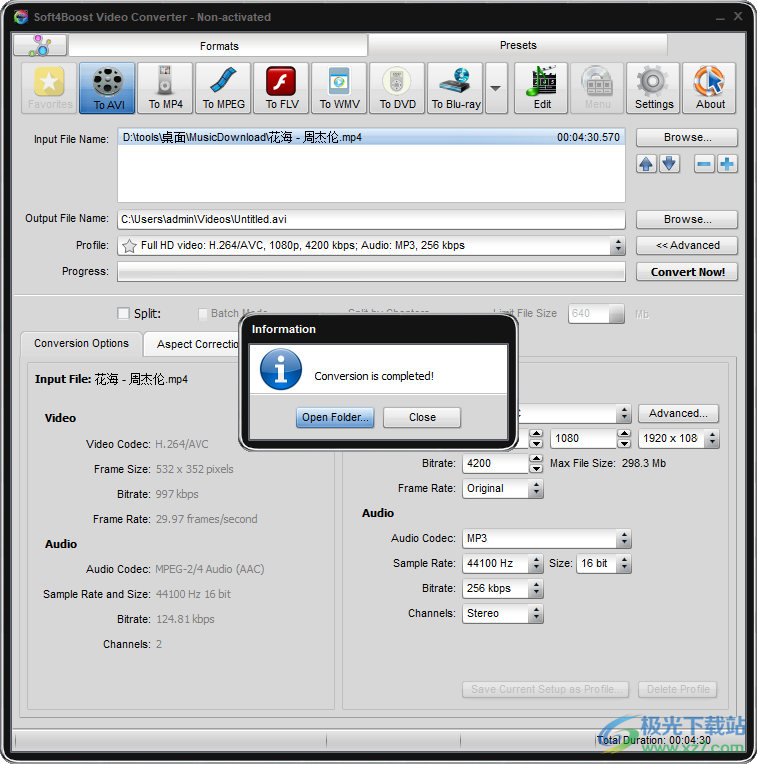Choose the To FLV format

pyautogui.click(x=281, y=88)
